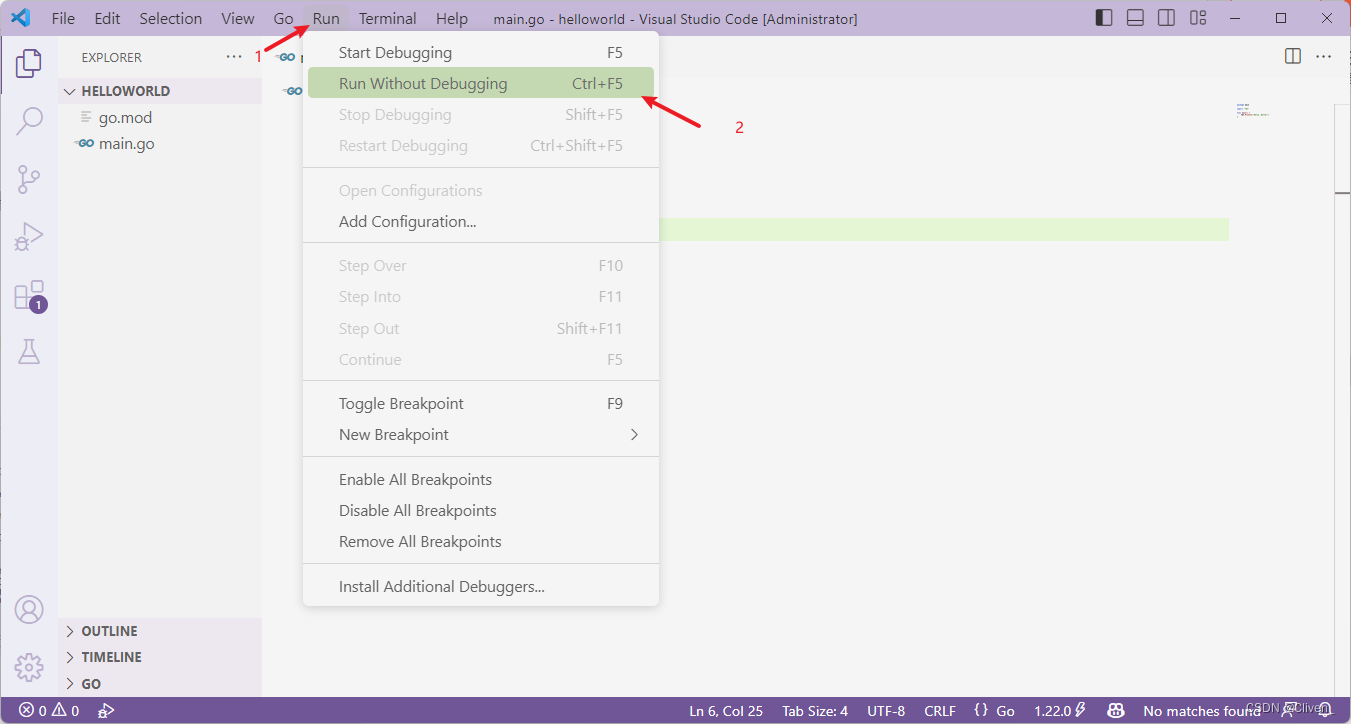Open customize layout icon in the title bar

click(1198, 18)
